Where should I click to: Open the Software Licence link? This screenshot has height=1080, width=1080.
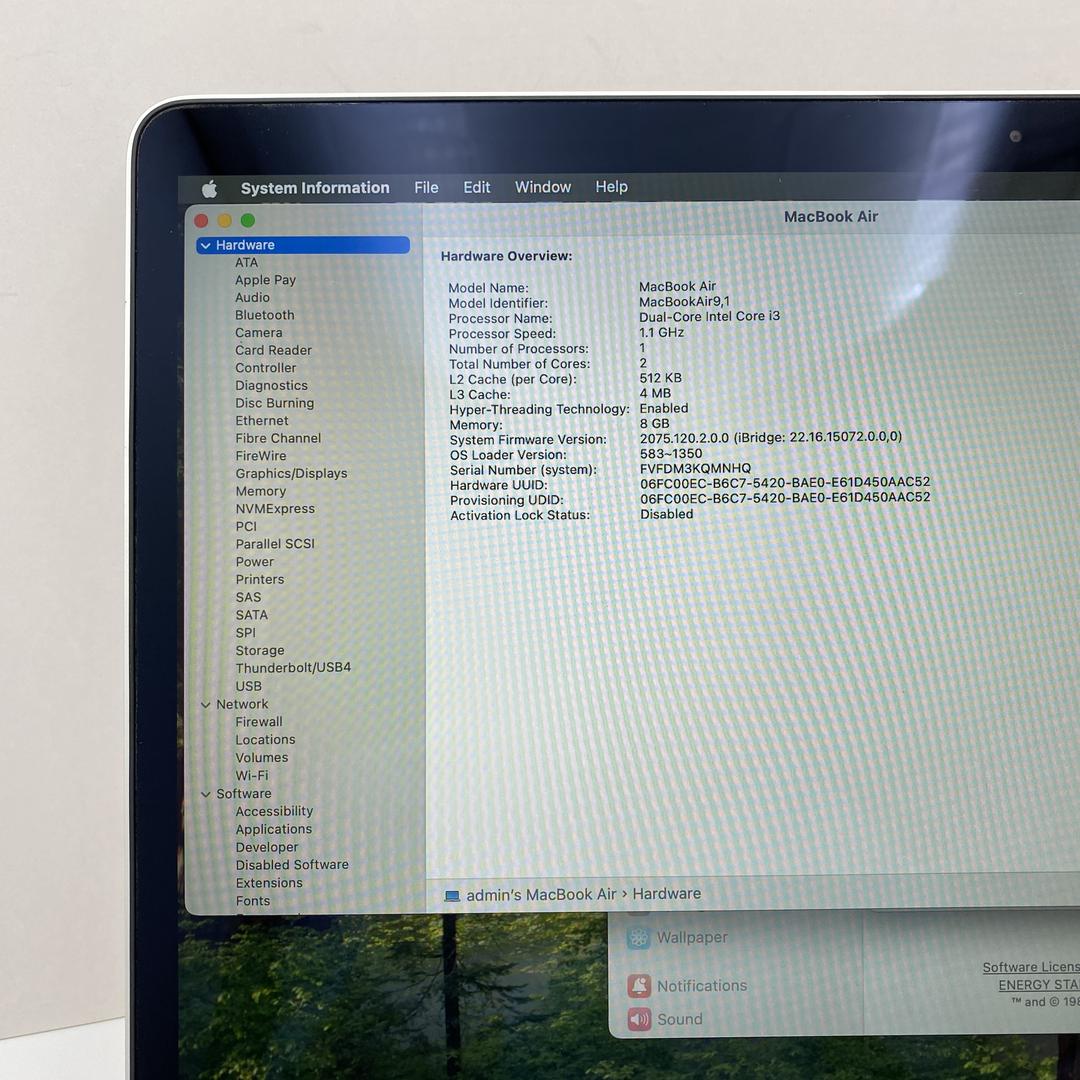click(x=1031, y=967)
